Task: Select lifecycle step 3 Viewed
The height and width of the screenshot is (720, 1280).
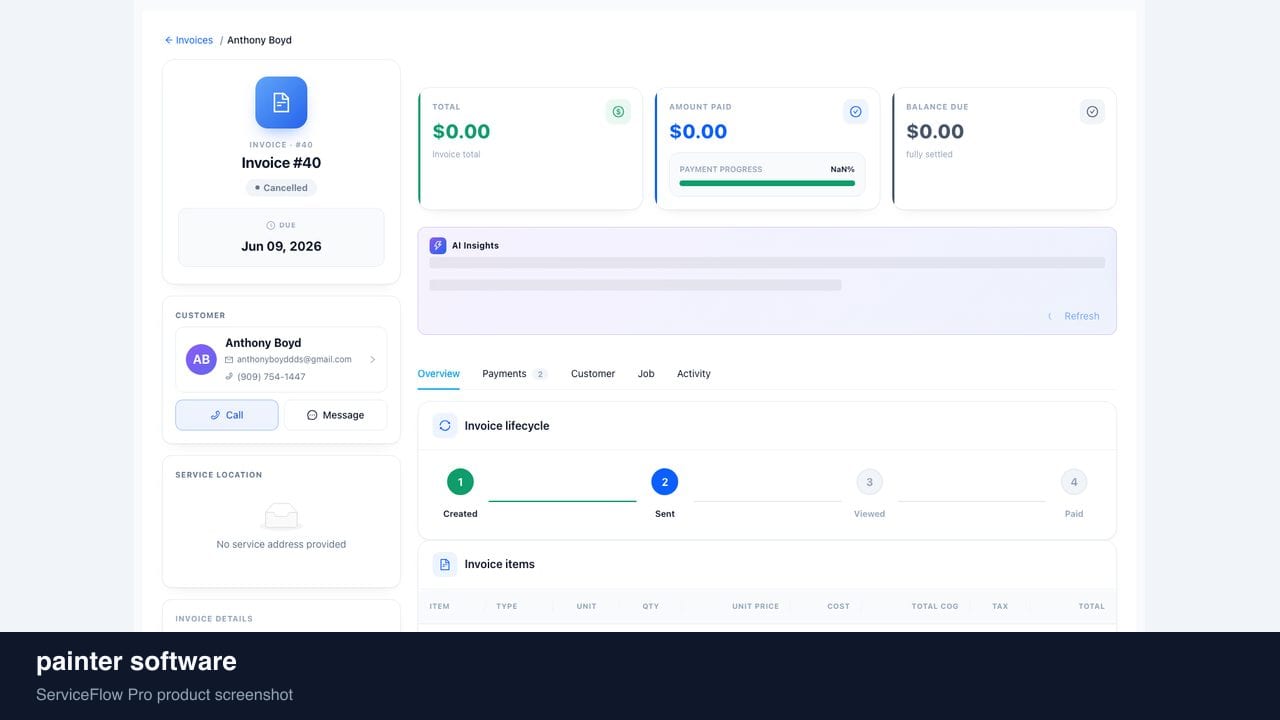Action: click(869, 482)
